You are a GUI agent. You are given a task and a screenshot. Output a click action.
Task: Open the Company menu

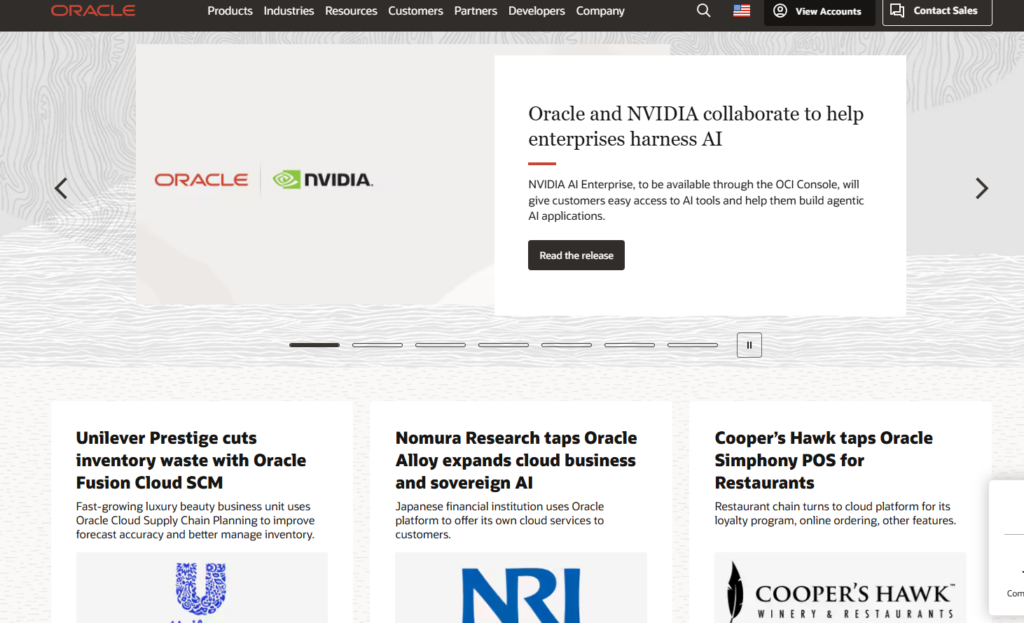coord(600,11)
